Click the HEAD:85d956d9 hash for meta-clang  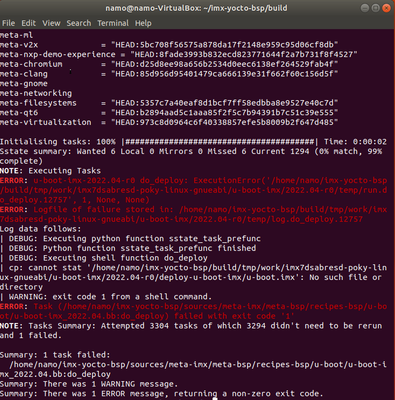(x=225, y=74)
